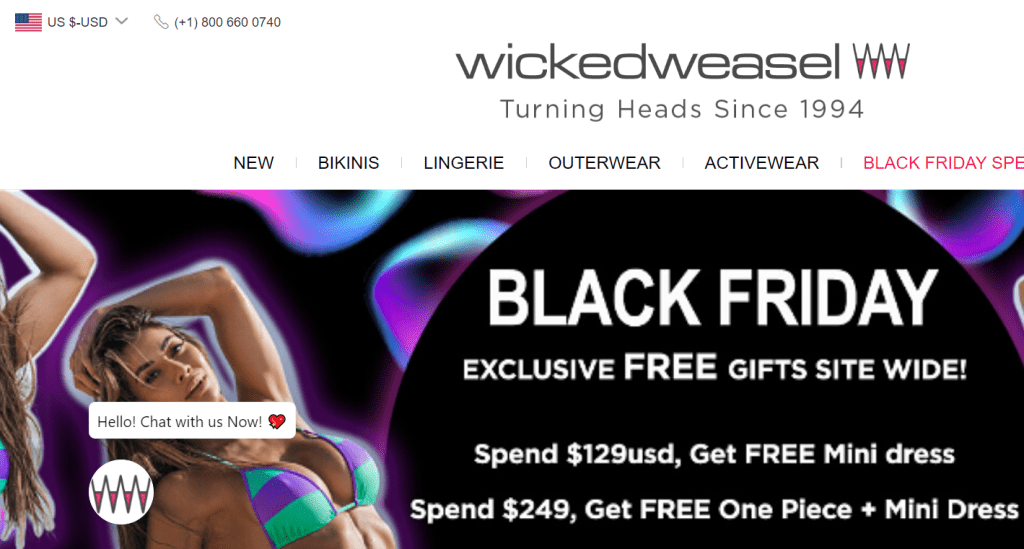The height and width of the screenshot is (549, 1024).
Task: Call the (+1) 800 660 0740 link
Action: 227,22
